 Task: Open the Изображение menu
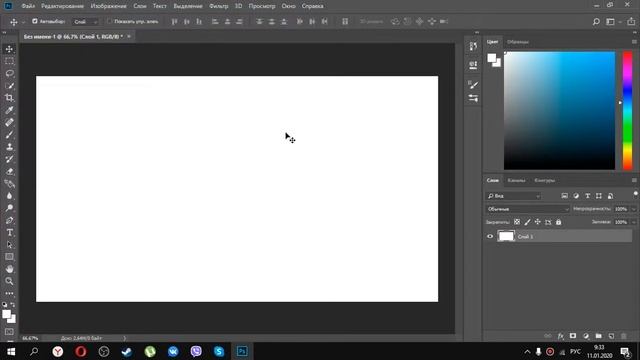108,6
